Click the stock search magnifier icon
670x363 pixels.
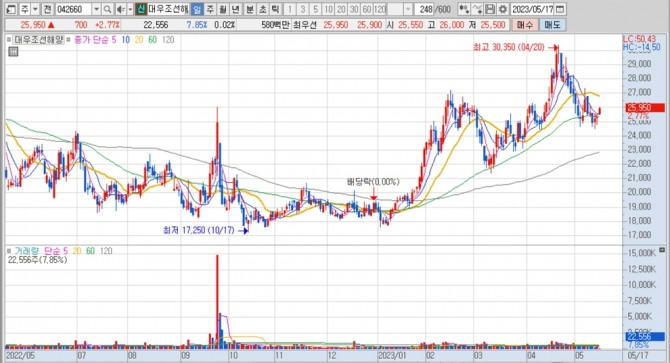pos(107,9)
